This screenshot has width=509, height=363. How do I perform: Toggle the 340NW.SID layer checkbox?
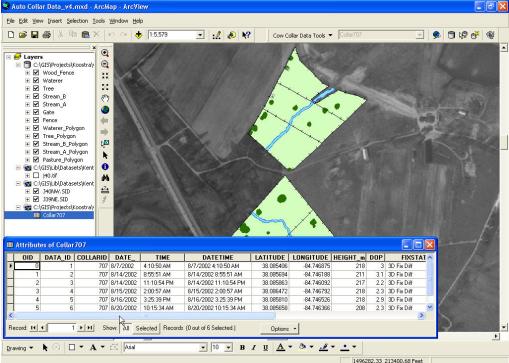click(x=36, y=191)
